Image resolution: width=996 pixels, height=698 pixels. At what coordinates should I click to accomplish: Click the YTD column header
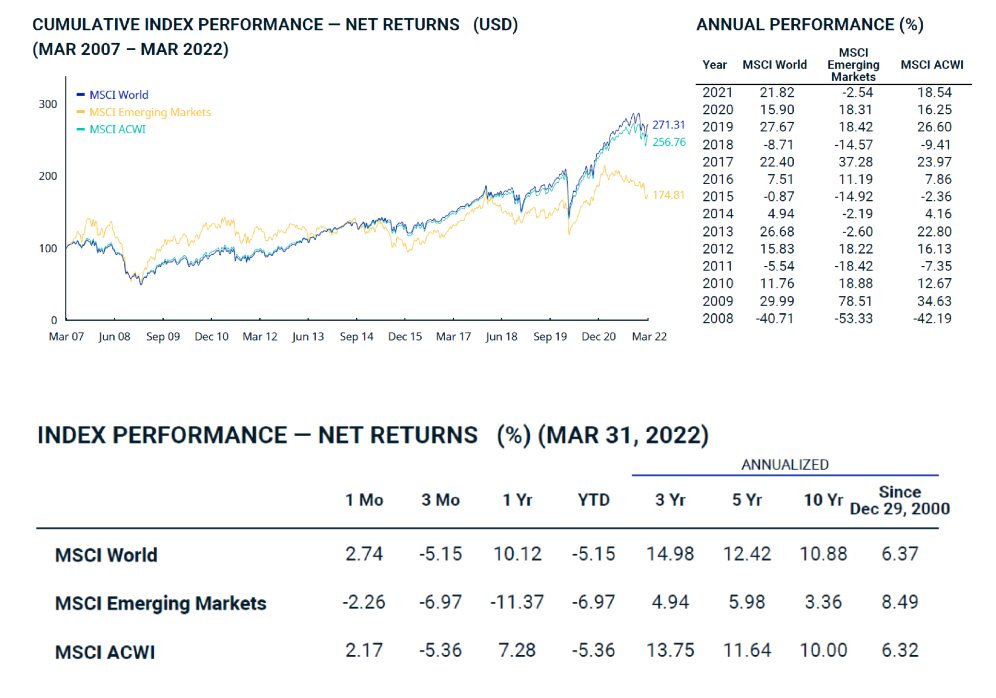click(594, 500)
